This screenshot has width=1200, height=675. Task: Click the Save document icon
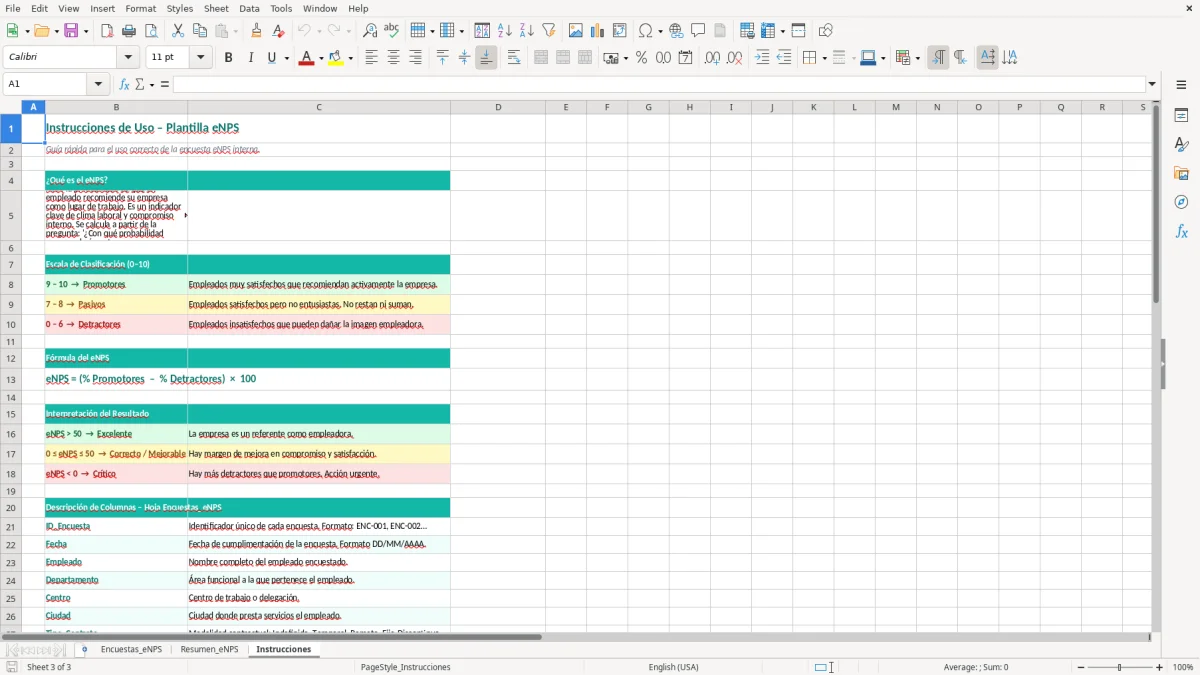[71, 31]
